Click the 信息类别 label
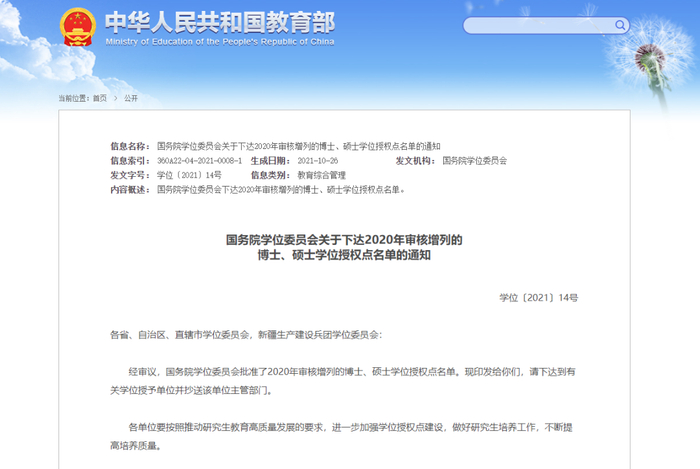700x469 pixels. pyautogui.click(x=270, y=175)
